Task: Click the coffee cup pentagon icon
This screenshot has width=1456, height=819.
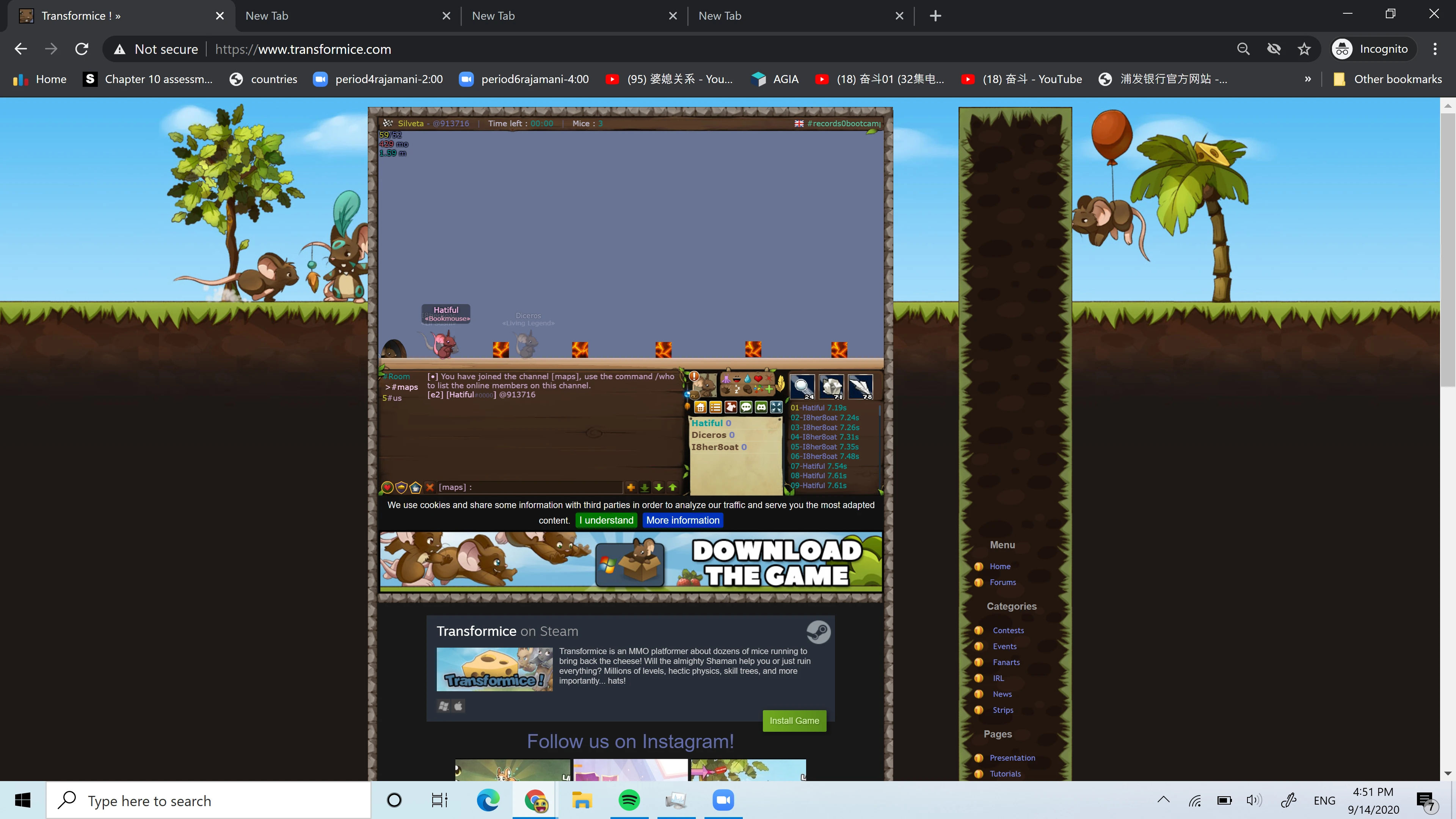Action: pyautogui.click(x=416, y=487)
